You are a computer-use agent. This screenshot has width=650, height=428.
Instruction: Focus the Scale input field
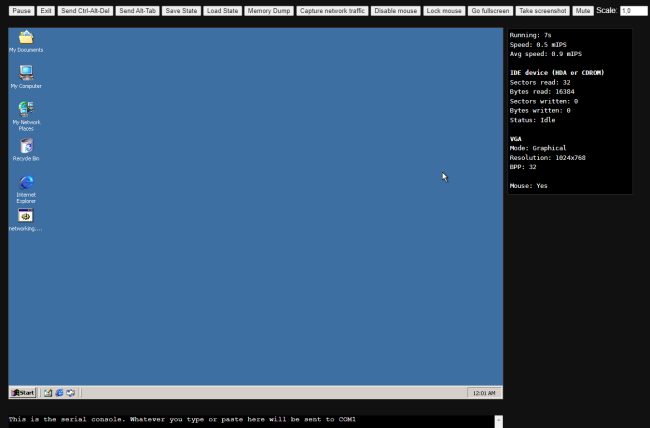[634, 11]
